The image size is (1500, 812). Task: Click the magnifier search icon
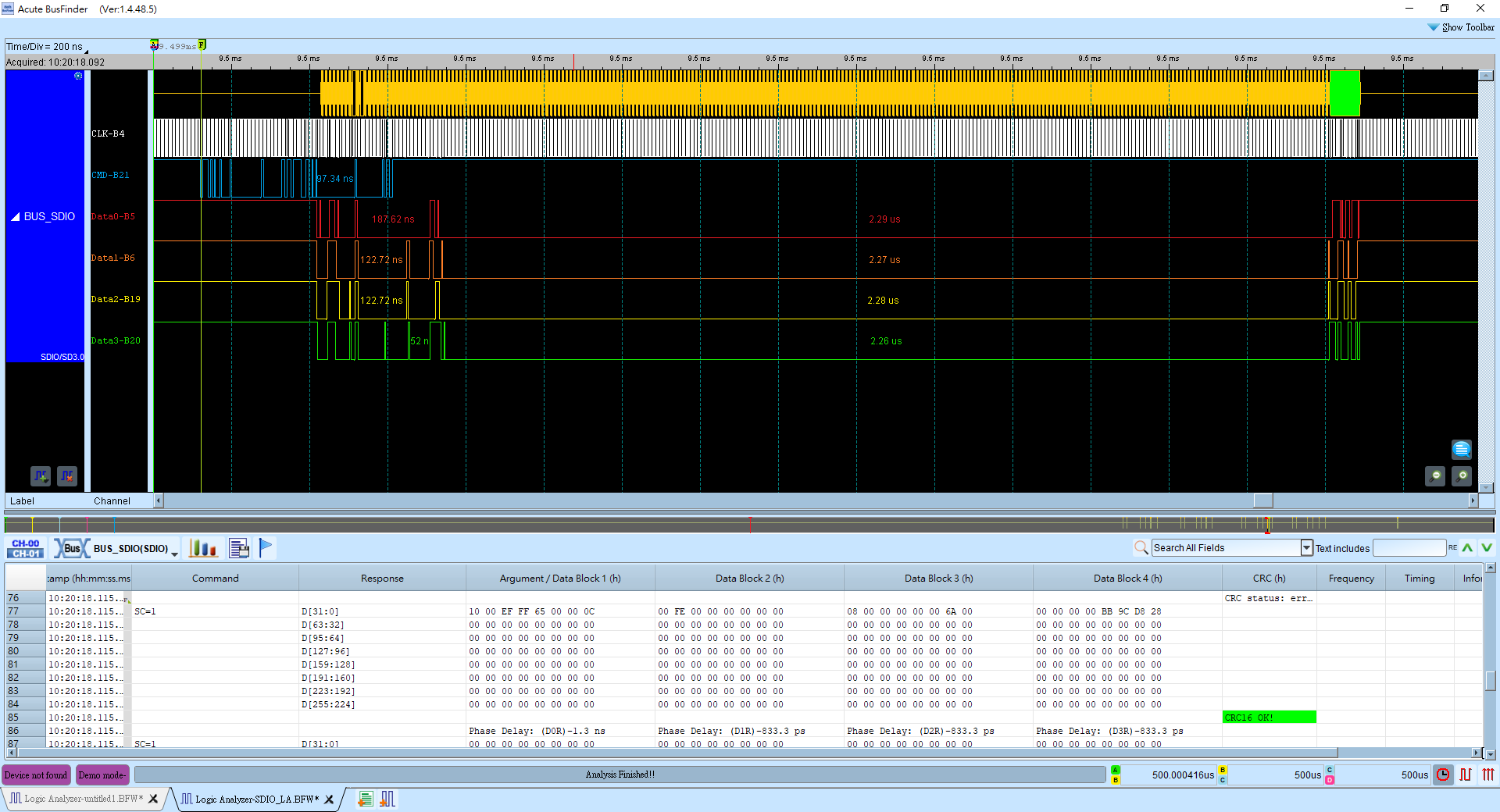pyautogui.click(x=1141, y=548)
